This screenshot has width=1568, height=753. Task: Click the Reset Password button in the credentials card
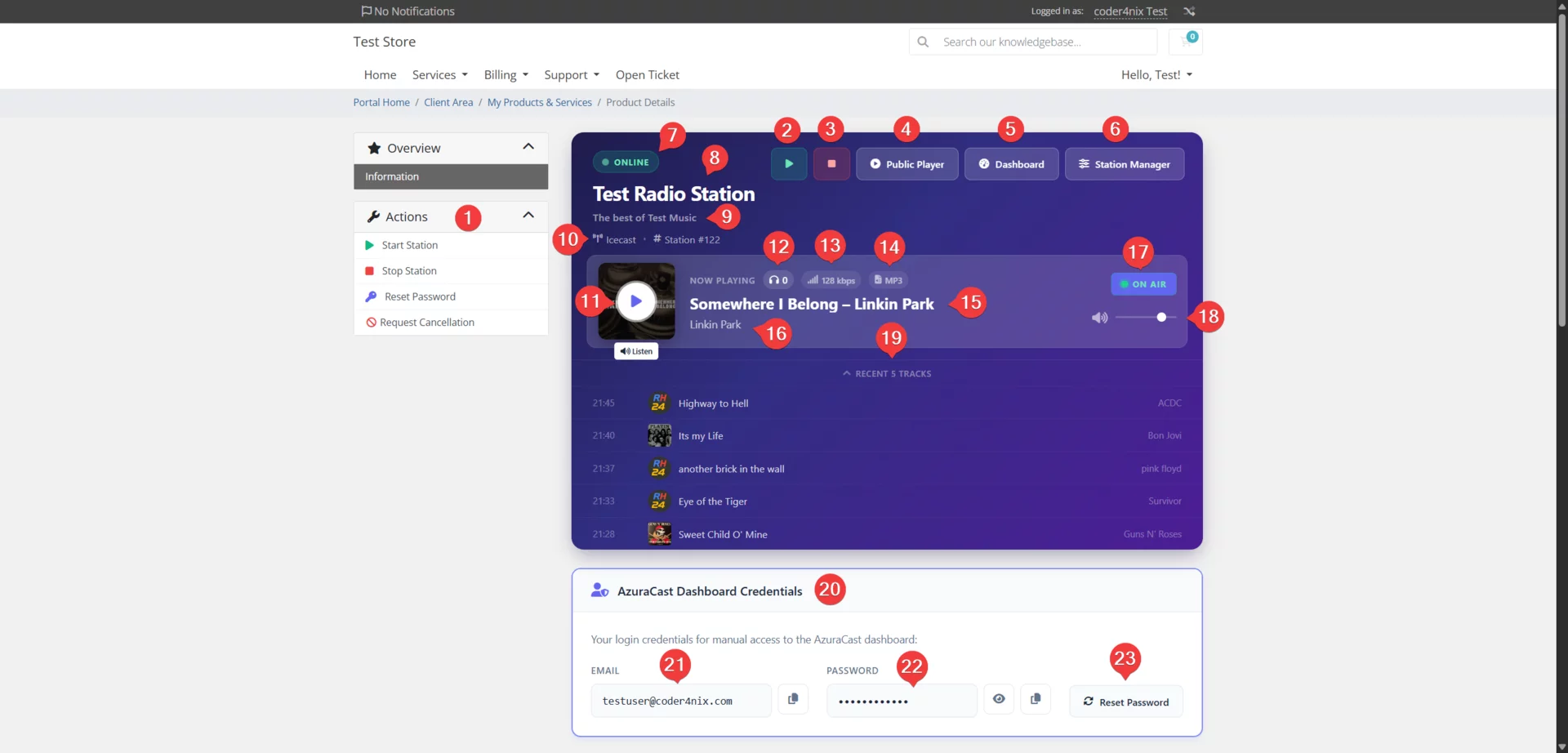1125,701
